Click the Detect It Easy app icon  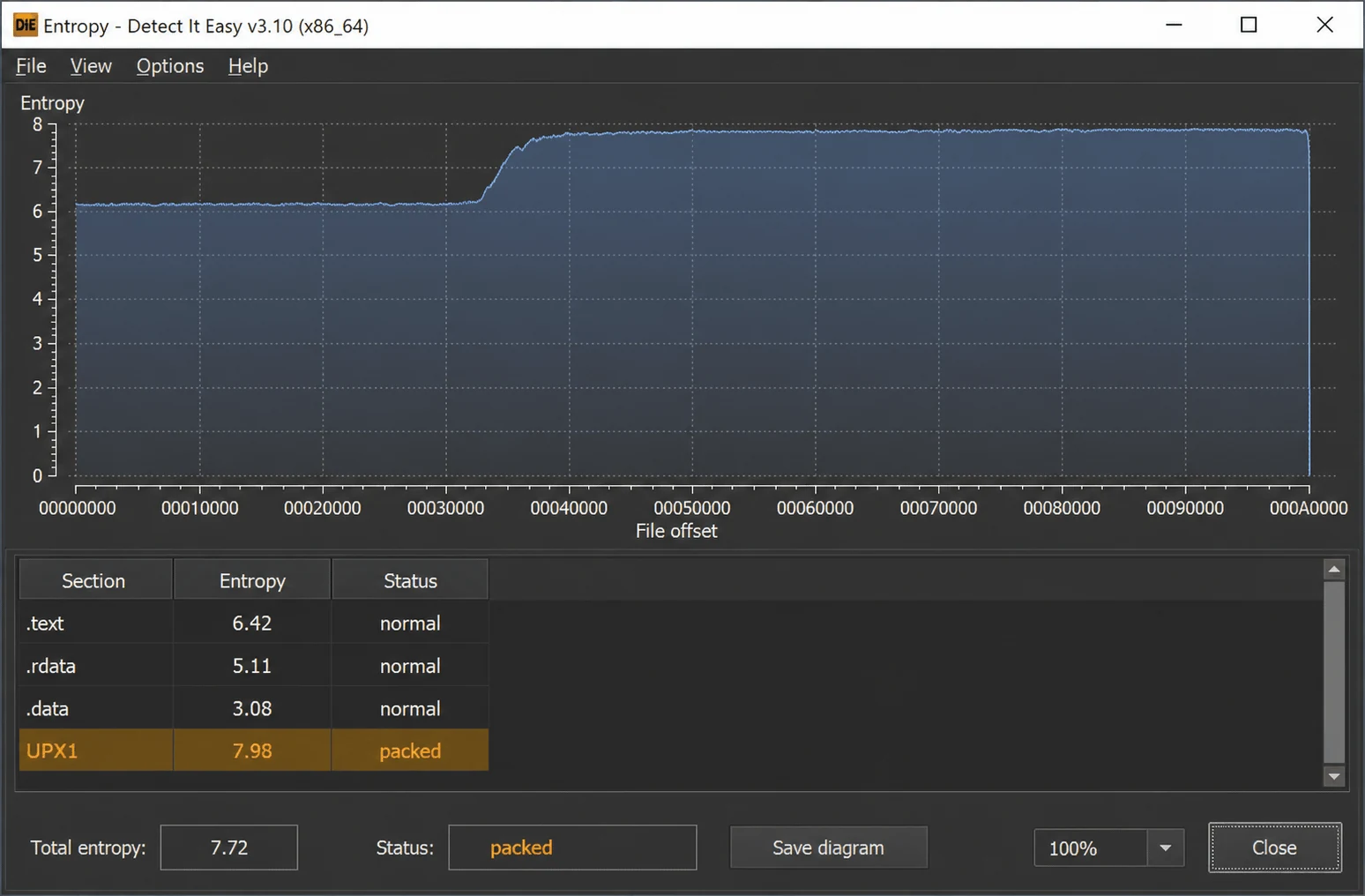pyautogui.click(x=26, y=25)
